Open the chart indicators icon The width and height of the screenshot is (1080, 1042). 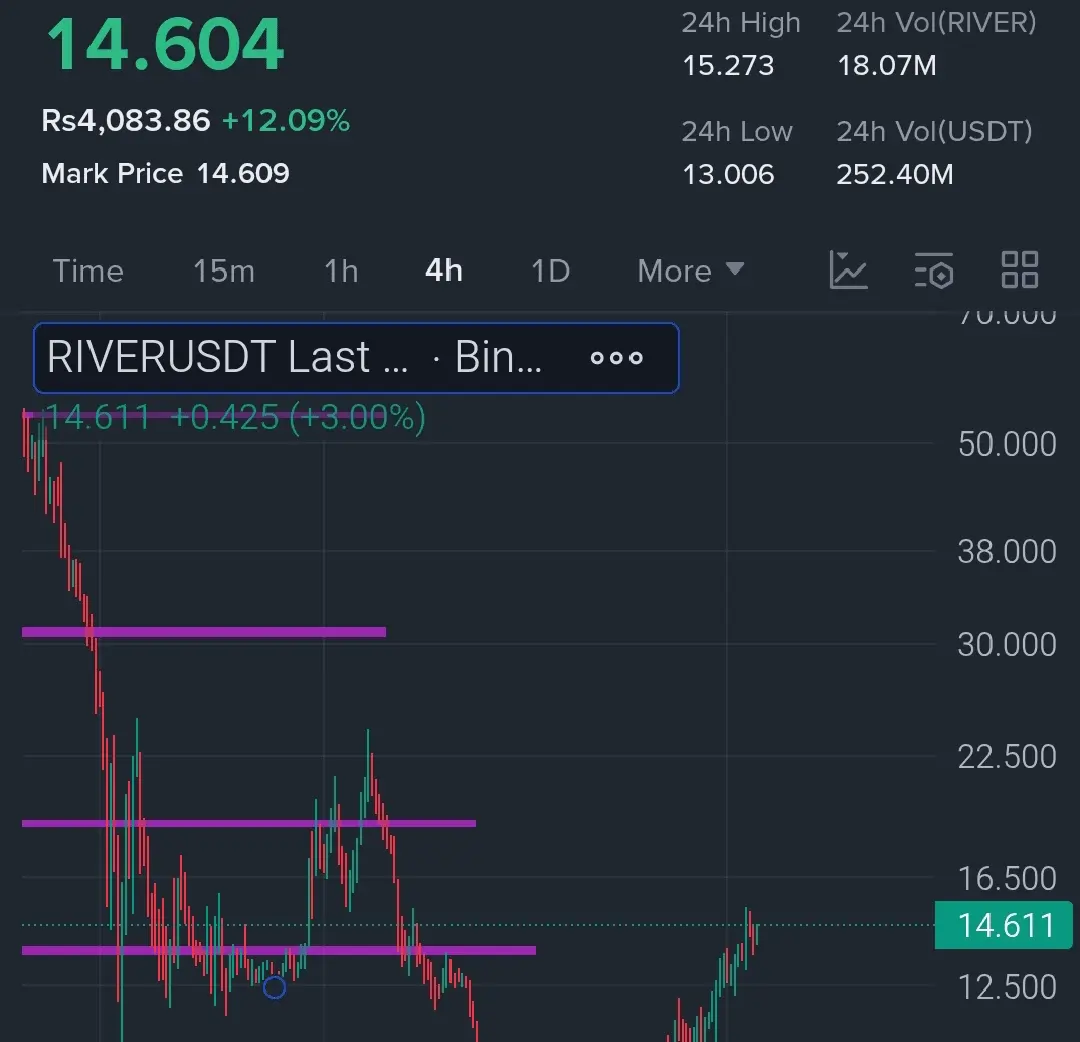pos(848,269)
